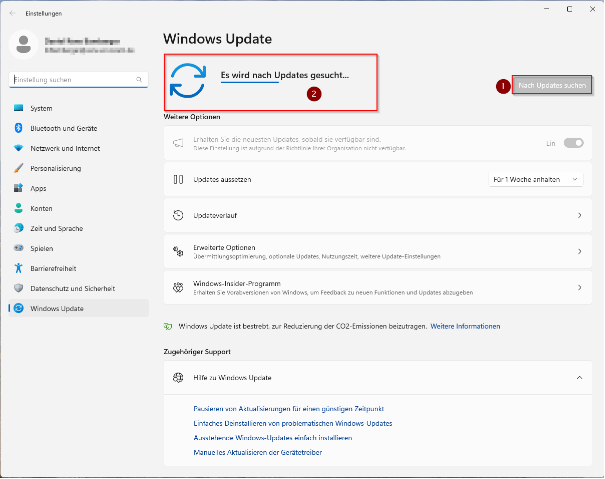Select the Apps category
The width and height of the screenshot is (605, 479).
(x=78, y=188)
